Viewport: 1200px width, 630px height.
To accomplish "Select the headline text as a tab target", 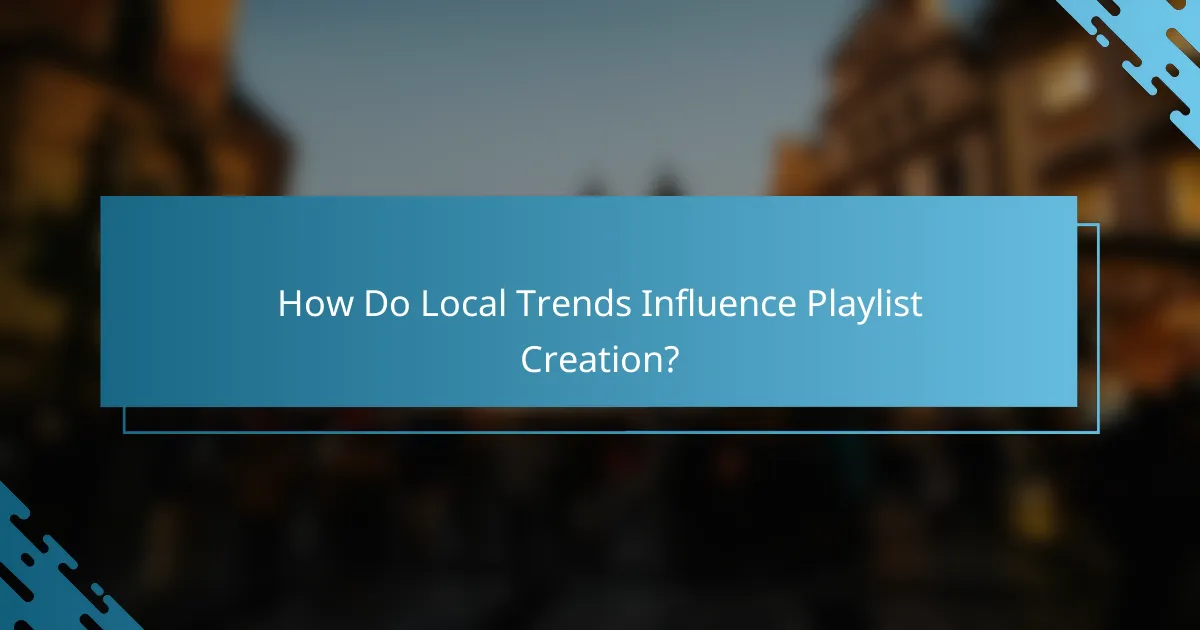I will 598,330.
